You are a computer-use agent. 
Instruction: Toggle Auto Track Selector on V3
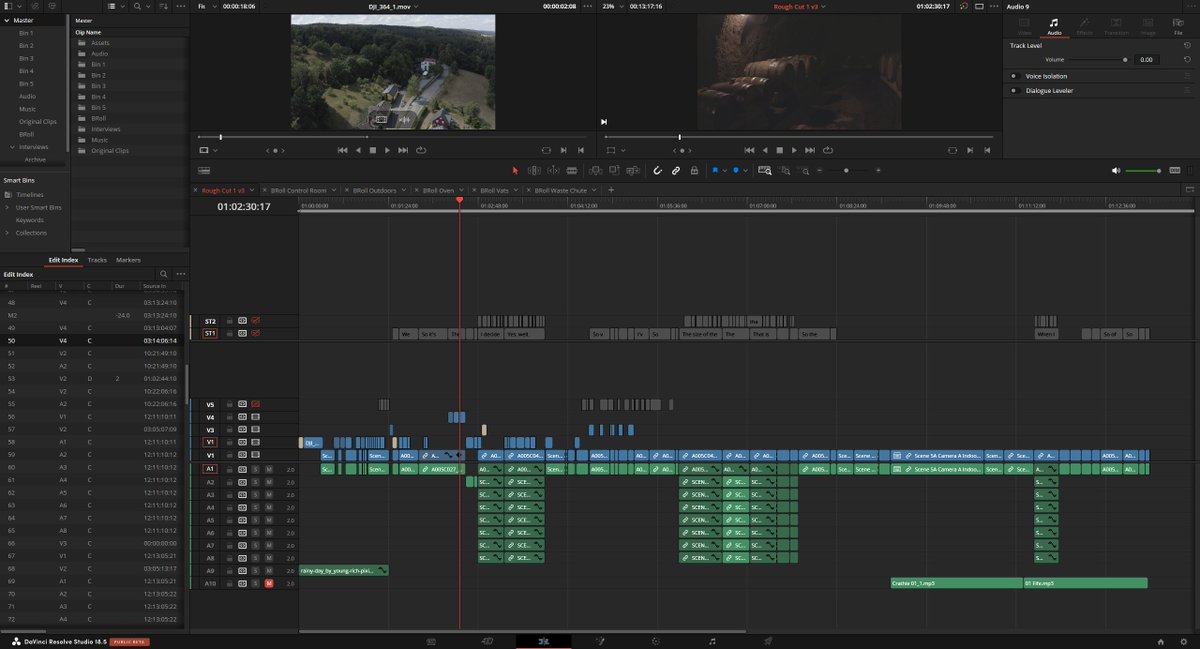pyautogui.click(x=242, y=430)
